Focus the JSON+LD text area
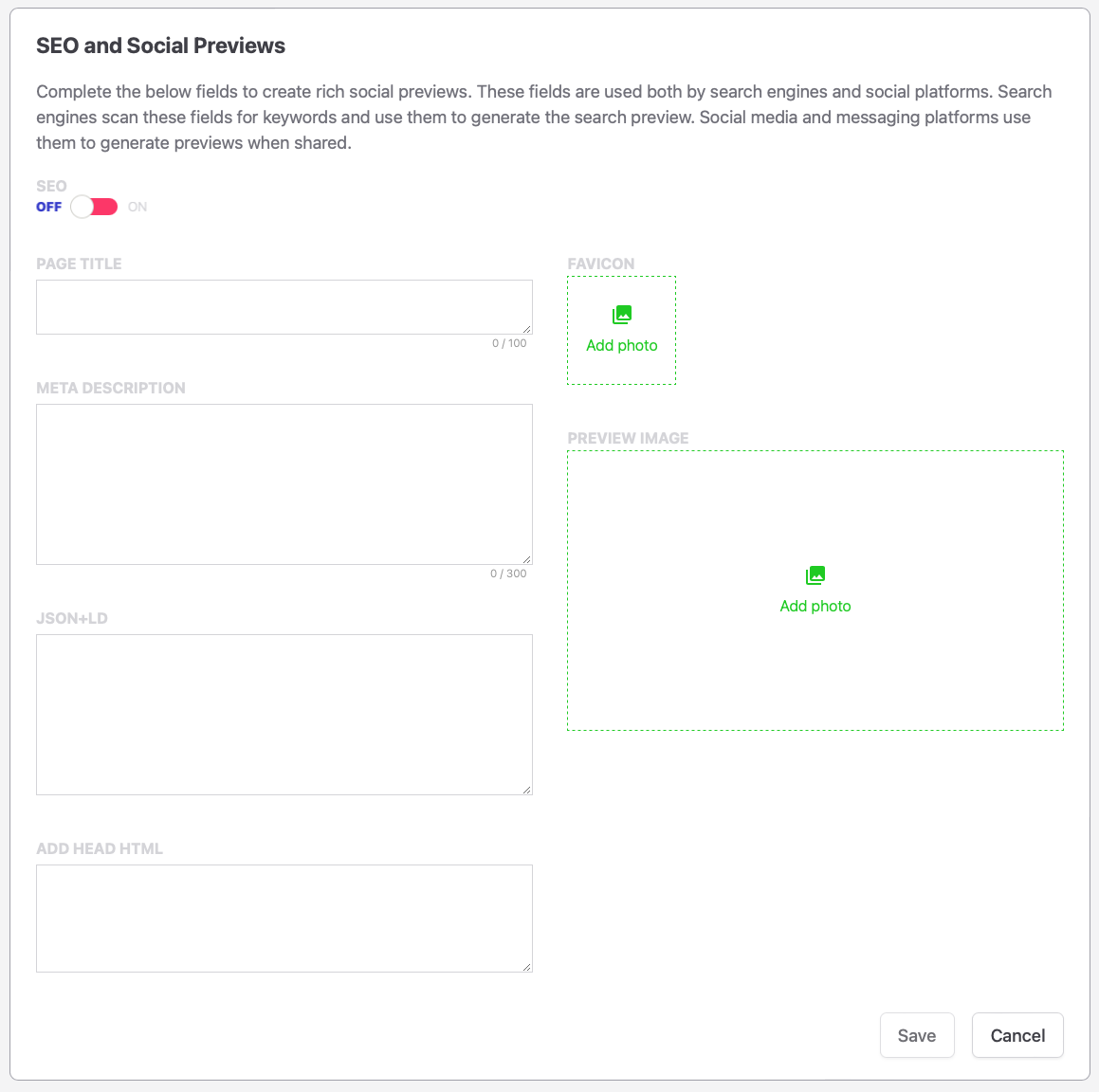This screenshot has width=1099, height=1092. point(284,715)
